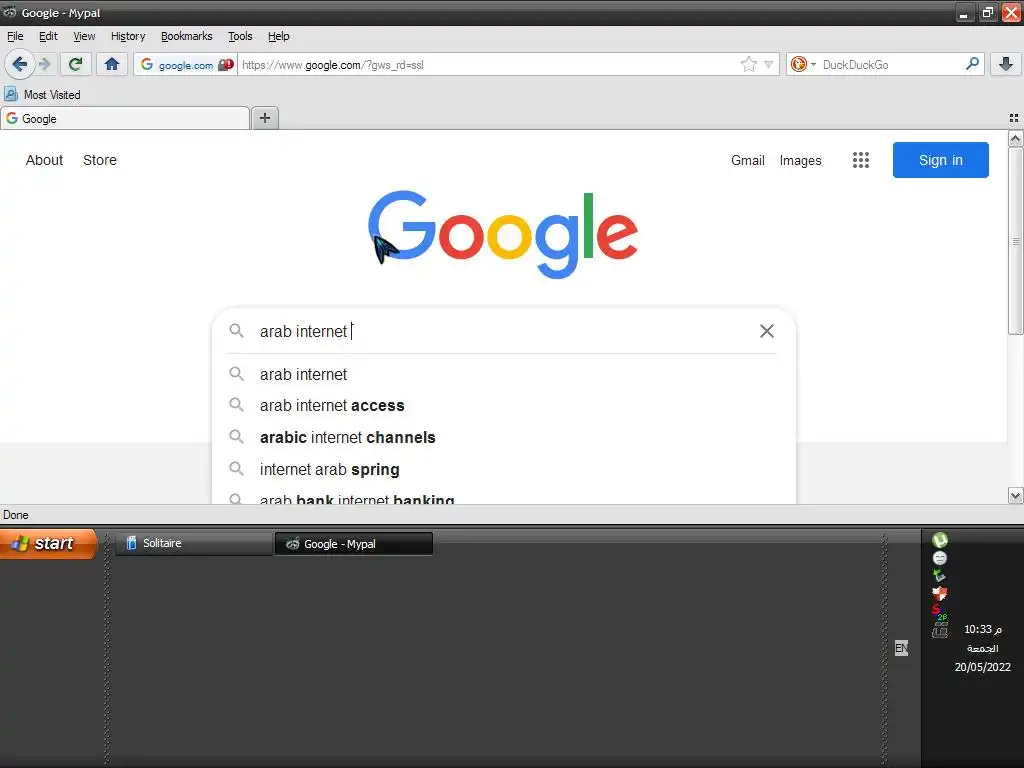Switch to Solitaire in the taskbar

[193, 543]
